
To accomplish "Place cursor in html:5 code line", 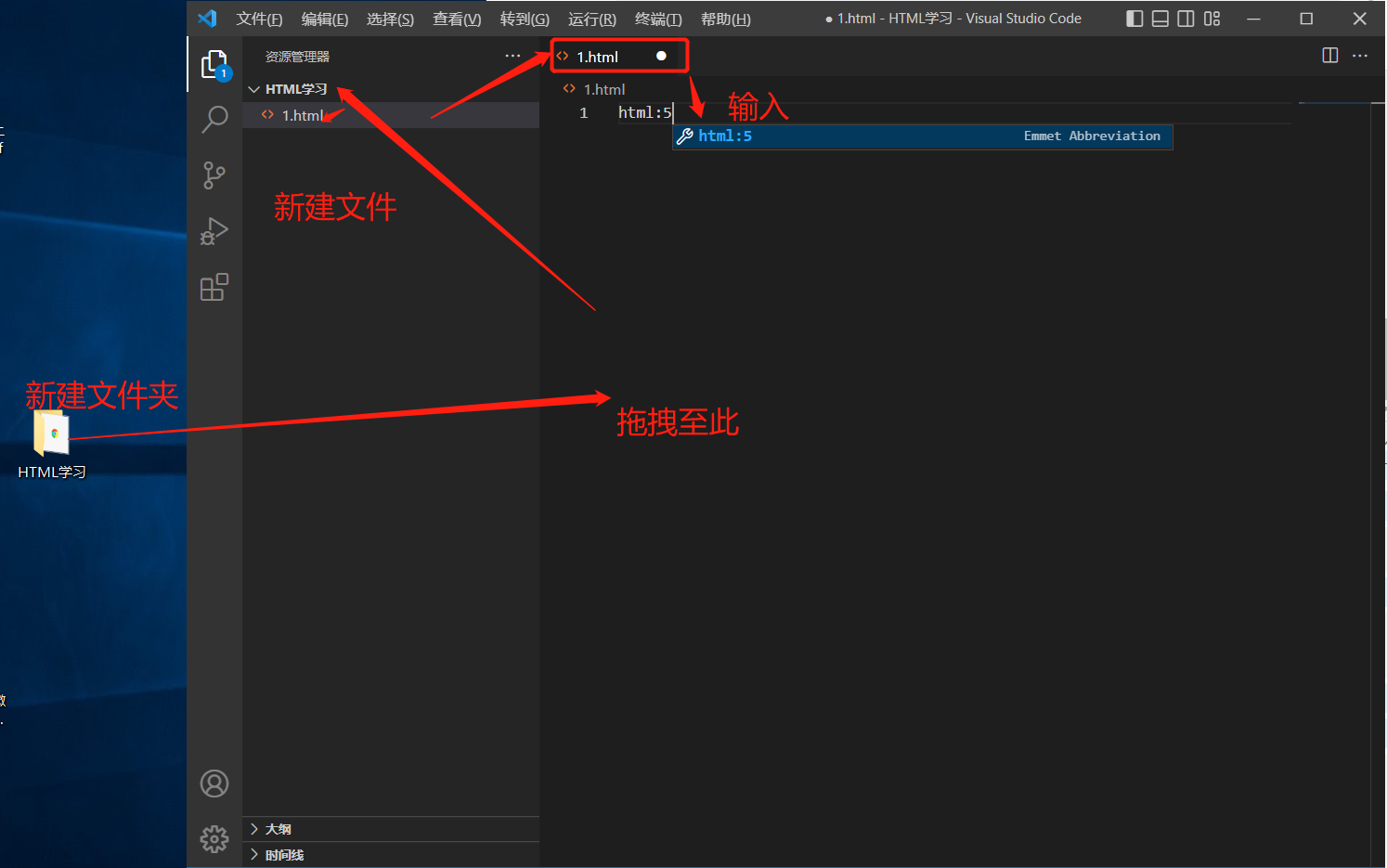I will point(644,113).
